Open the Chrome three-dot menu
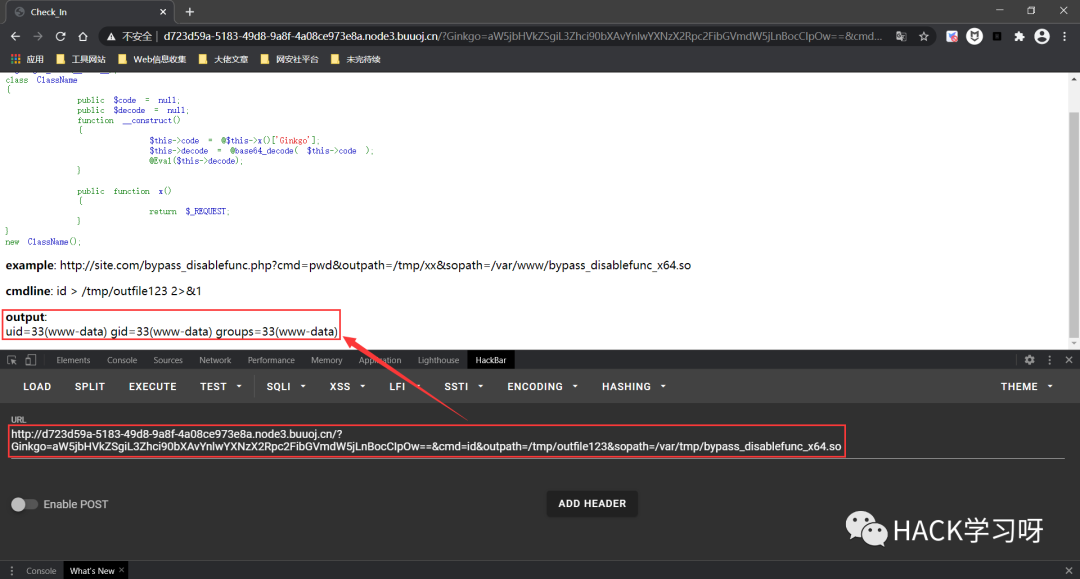Viewport: 1080px width, 579px height. 1065,36
